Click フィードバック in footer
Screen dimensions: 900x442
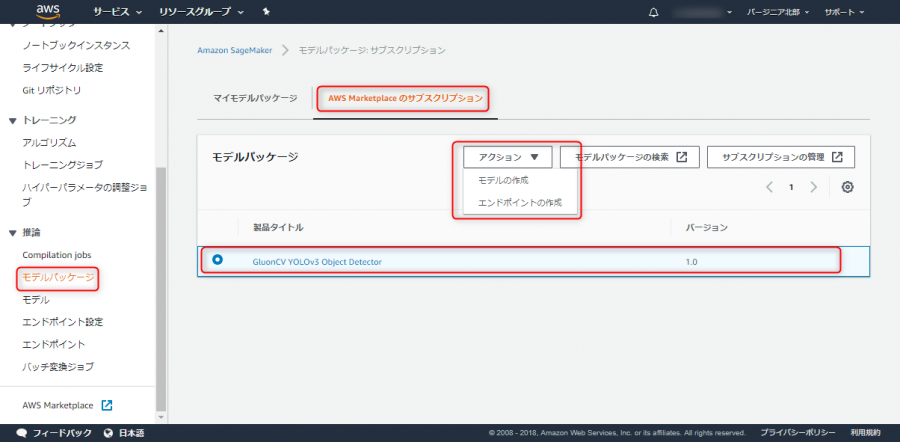click(62, 433)
